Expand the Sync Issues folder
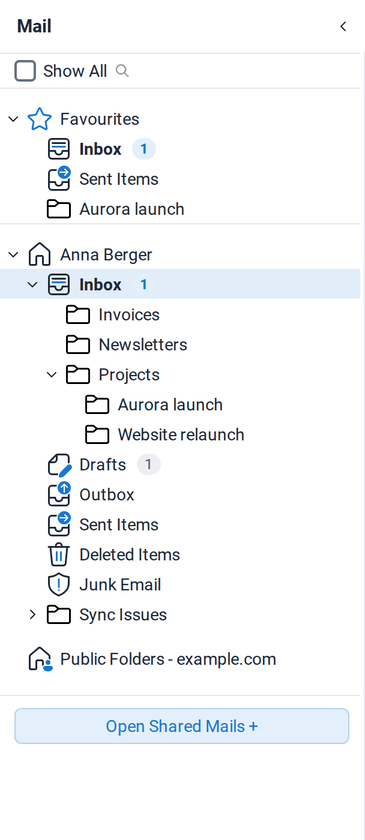Image resolution: width=365 pixels, height=840 pixels. pyautogui.click(x=32, y=614)
